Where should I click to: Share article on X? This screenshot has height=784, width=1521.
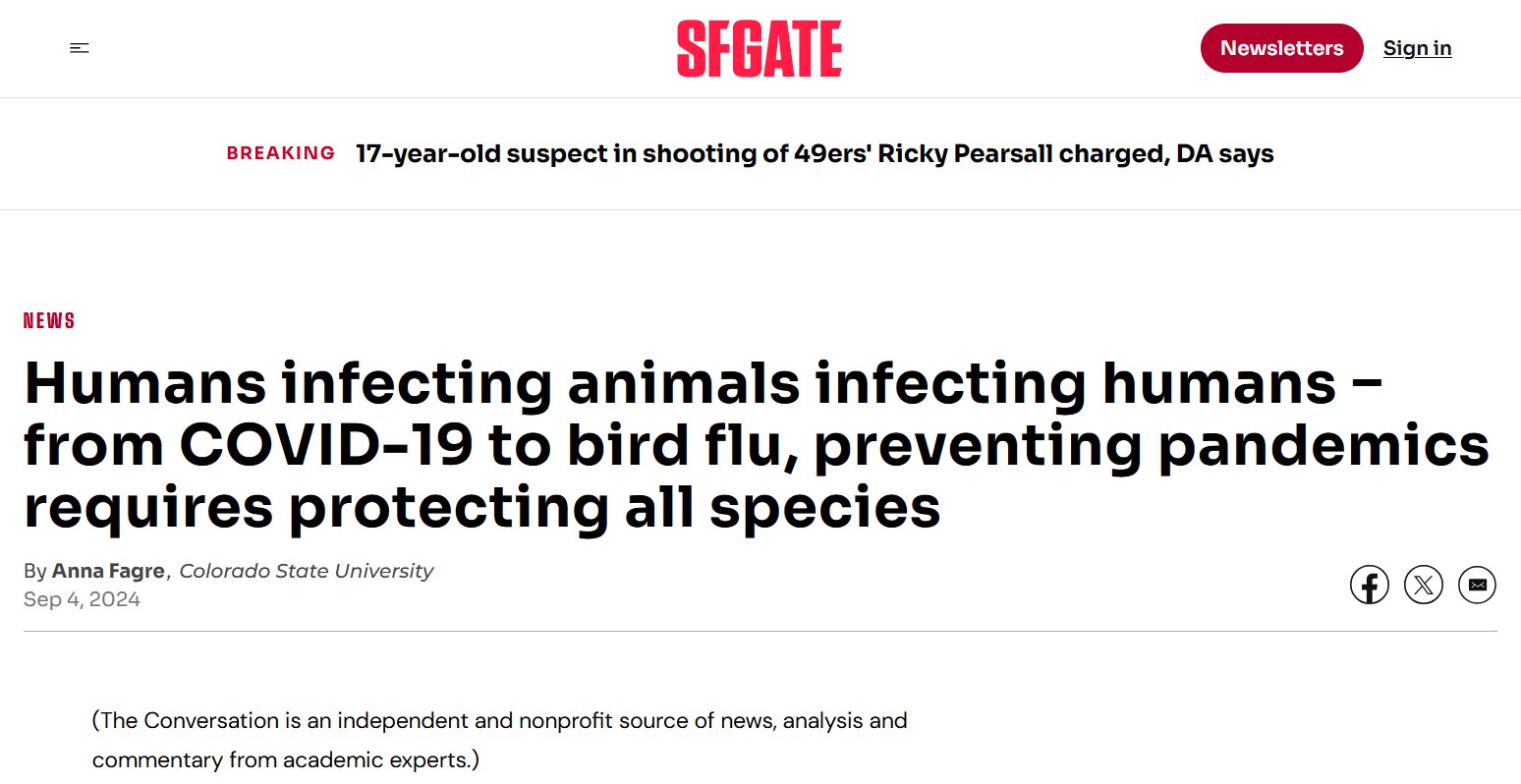[x=1423, y=586]
